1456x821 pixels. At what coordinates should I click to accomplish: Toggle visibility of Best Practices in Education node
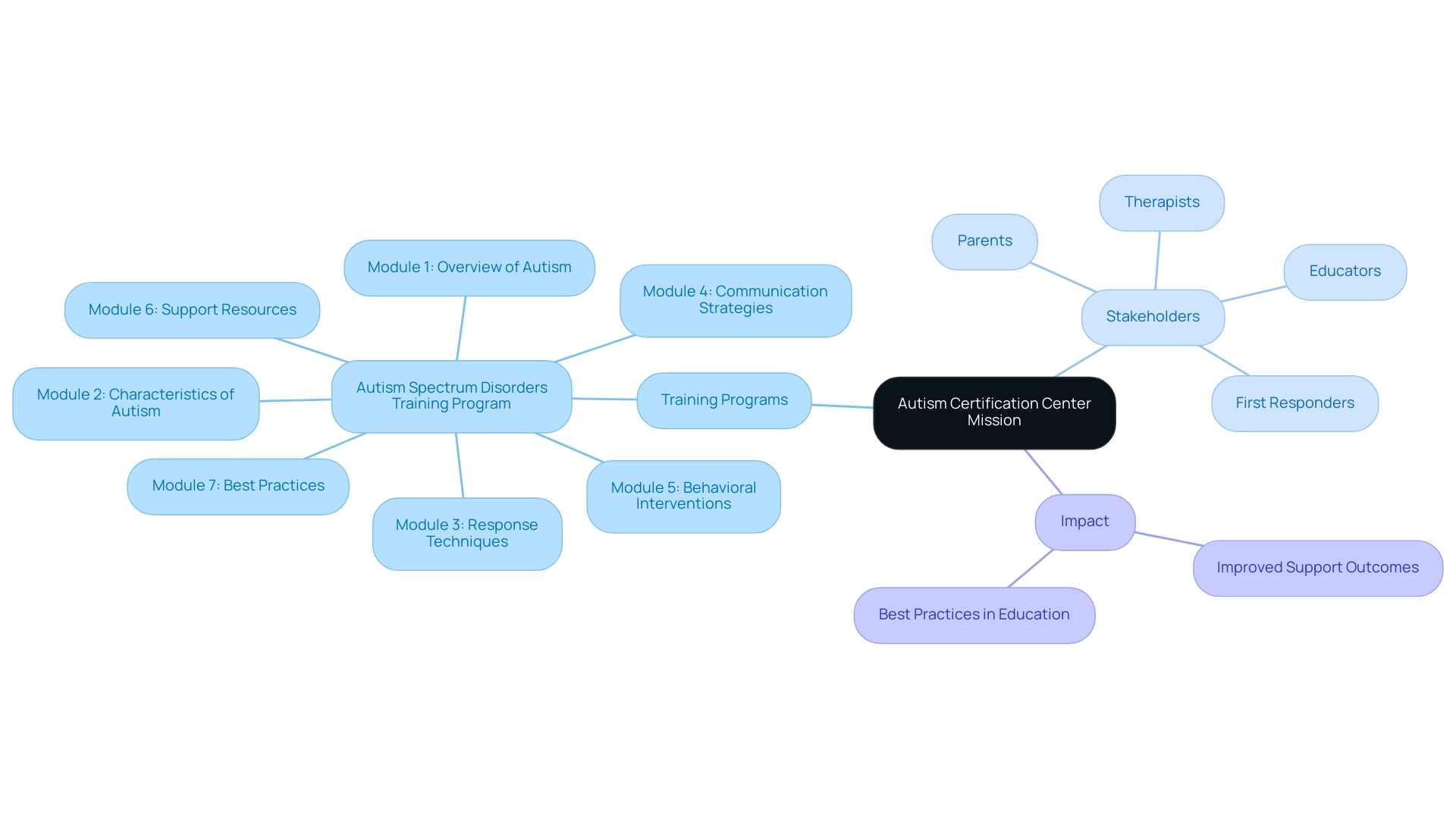(x=975, y=616)
